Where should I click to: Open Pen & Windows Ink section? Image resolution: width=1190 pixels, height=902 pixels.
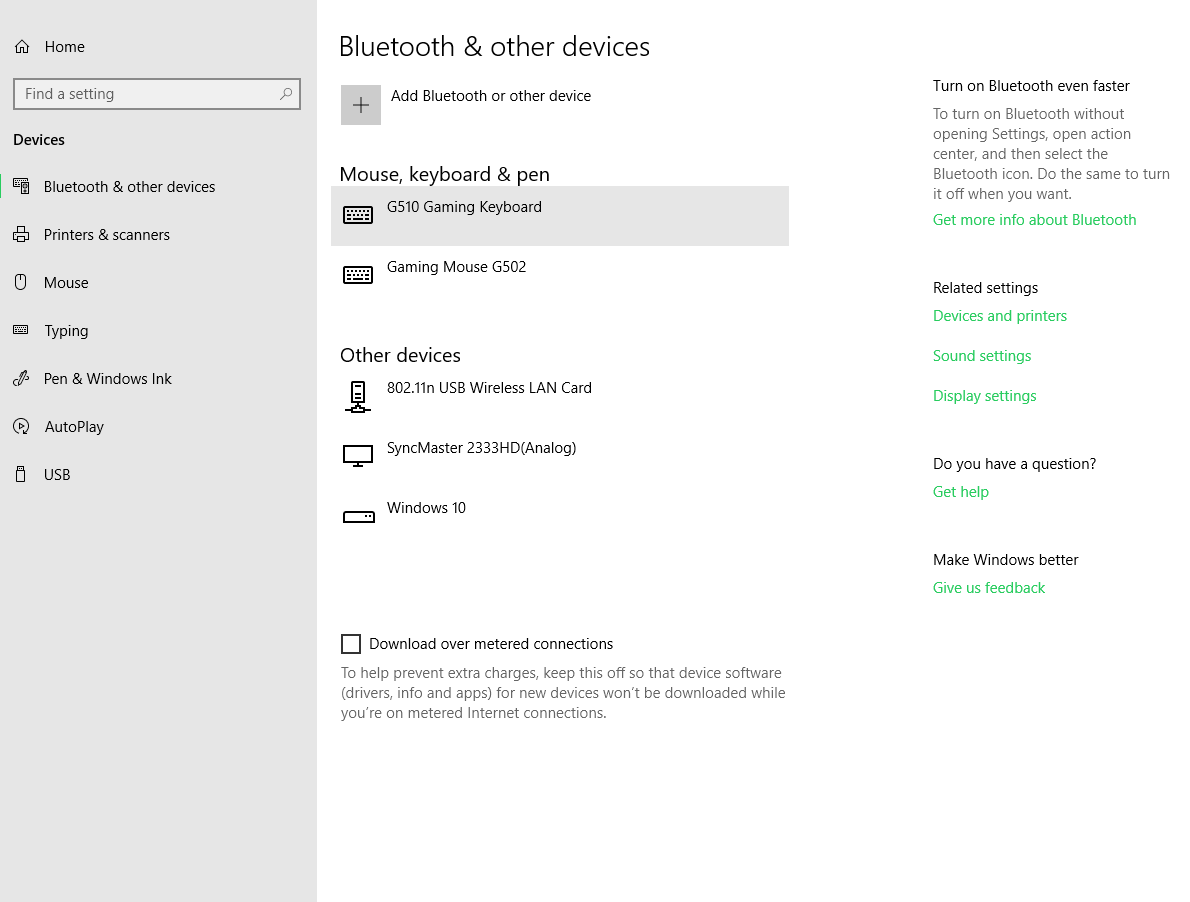(x=108, y=379)
